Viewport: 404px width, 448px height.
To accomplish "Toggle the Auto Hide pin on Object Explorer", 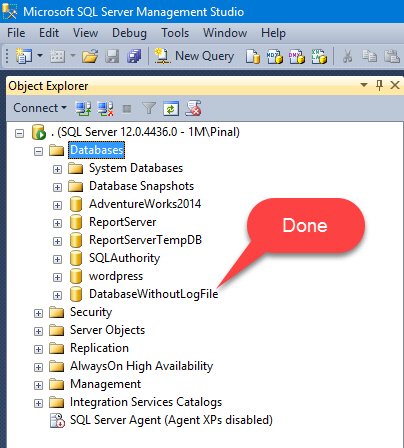I will click(379, 85).
